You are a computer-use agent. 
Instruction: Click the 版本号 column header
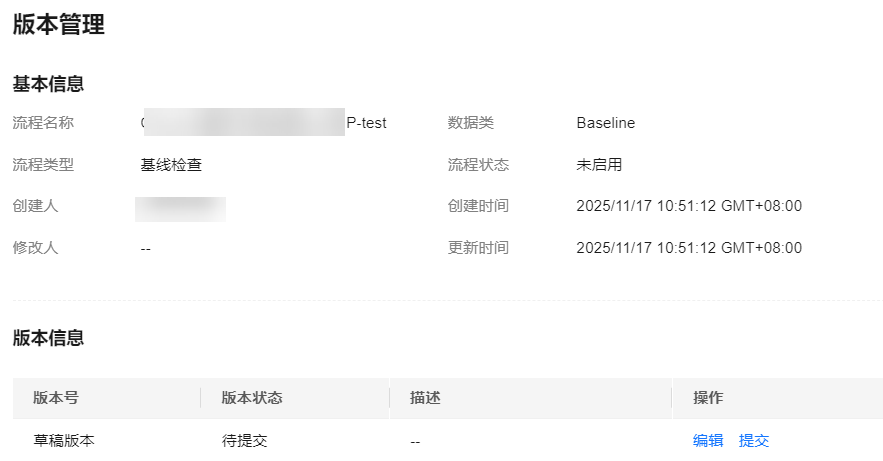[56, 398]
